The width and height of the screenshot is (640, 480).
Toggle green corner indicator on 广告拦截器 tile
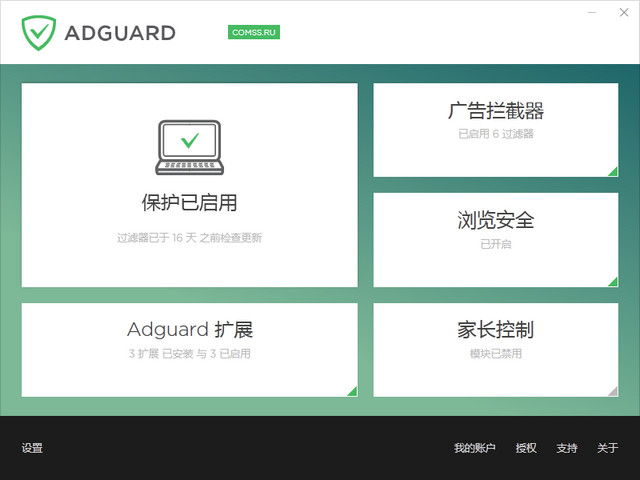pos(612,171)
